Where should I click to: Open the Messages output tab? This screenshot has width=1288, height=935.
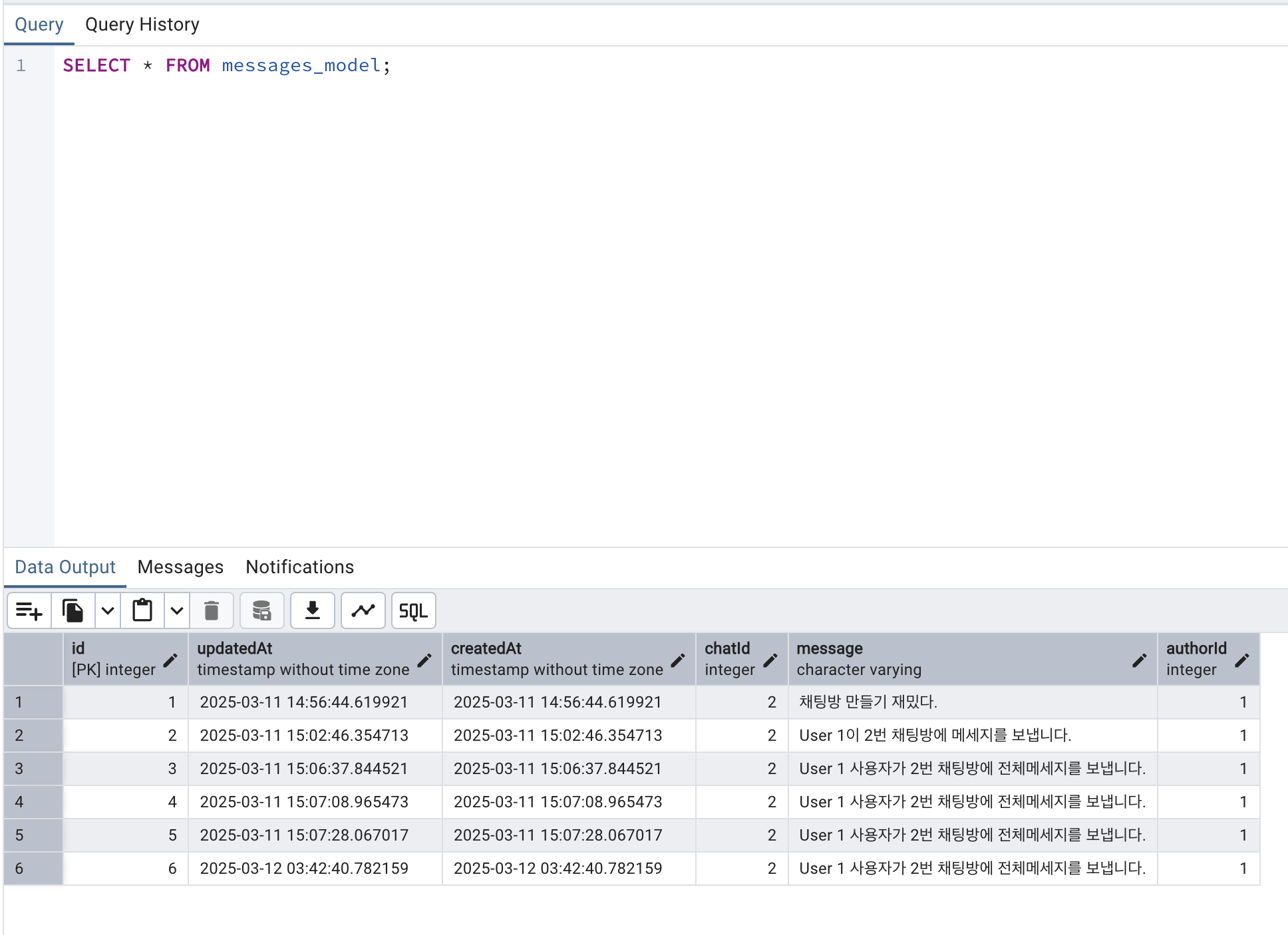[180, 567]
